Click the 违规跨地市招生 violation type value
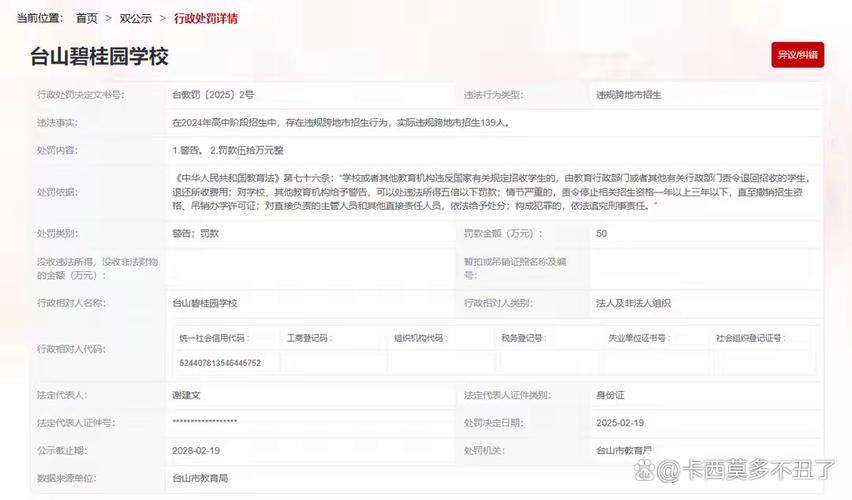The width and height of the screenshot is (852, 500). [629, 95]
